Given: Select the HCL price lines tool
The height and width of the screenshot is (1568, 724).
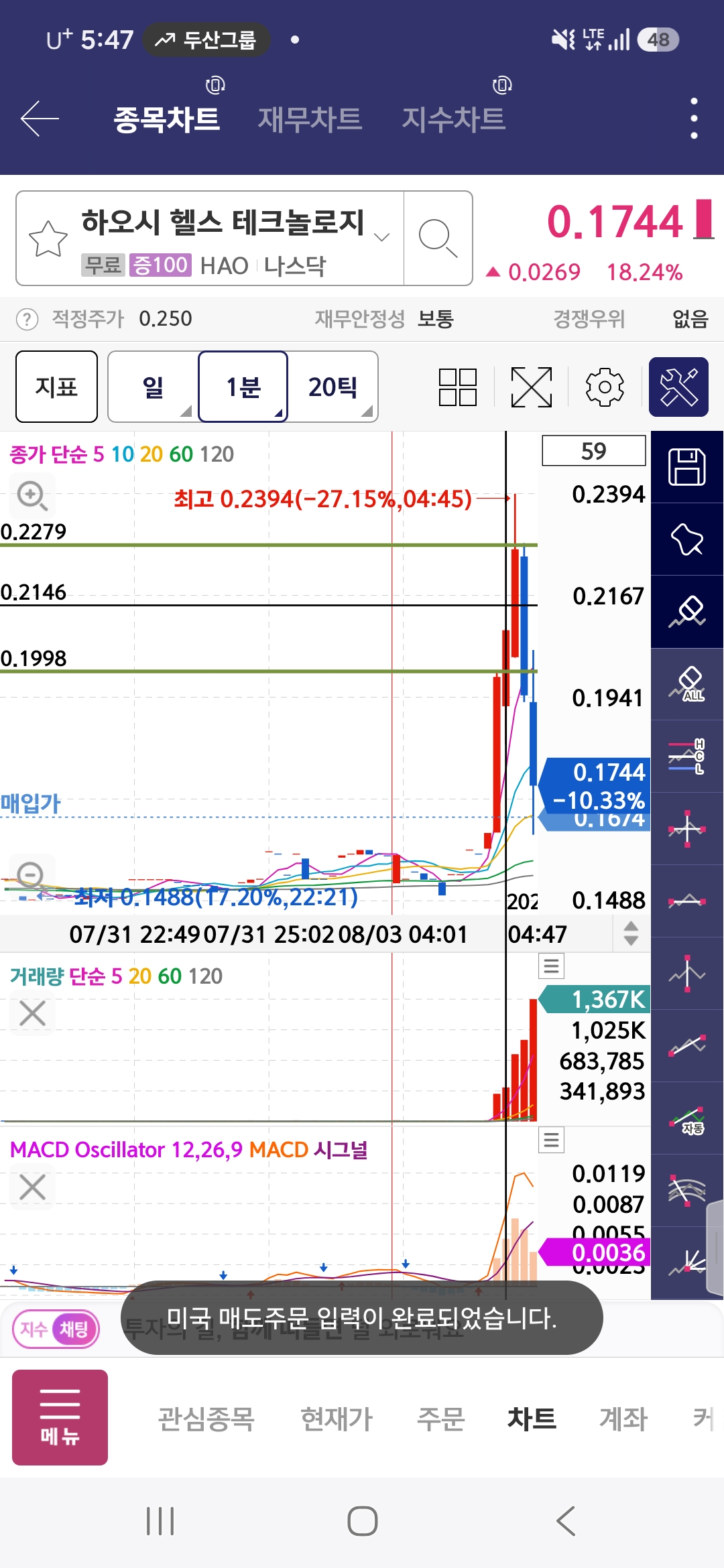Looking at the screenshot, I should pos(687,757).
